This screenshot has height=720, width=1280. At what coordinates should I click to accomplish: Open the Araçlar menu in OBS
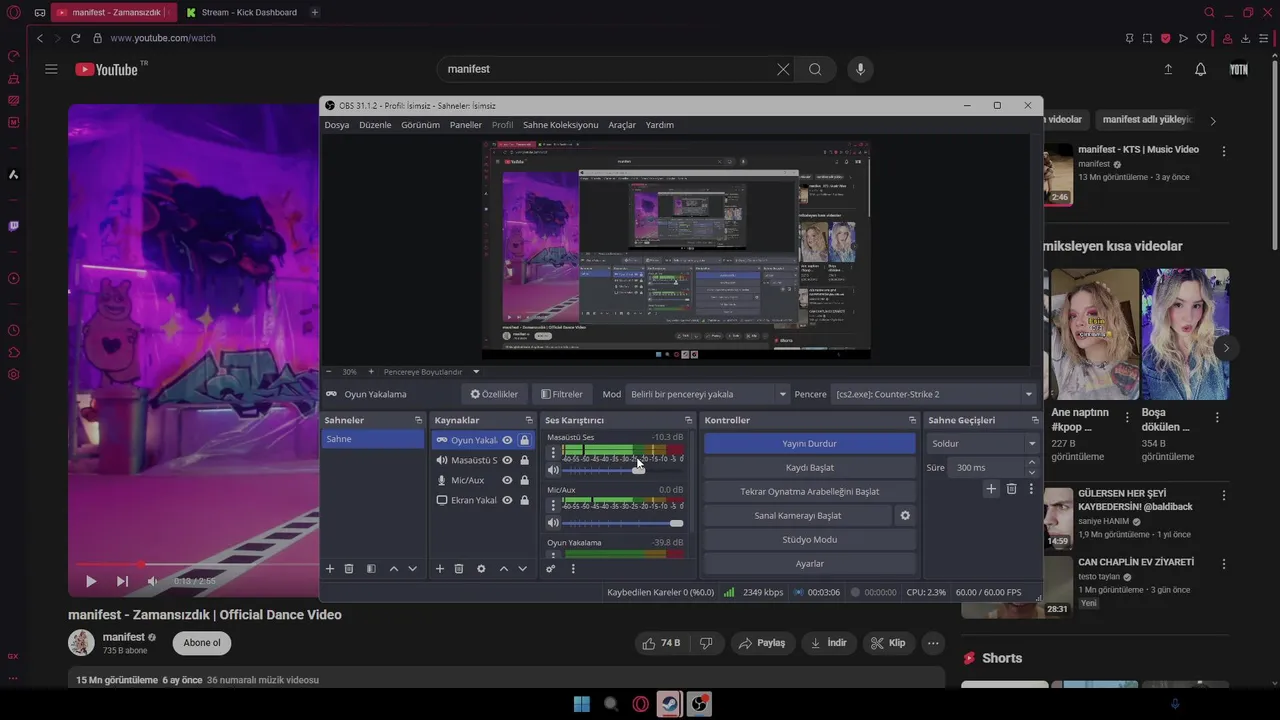click(622, 125)
